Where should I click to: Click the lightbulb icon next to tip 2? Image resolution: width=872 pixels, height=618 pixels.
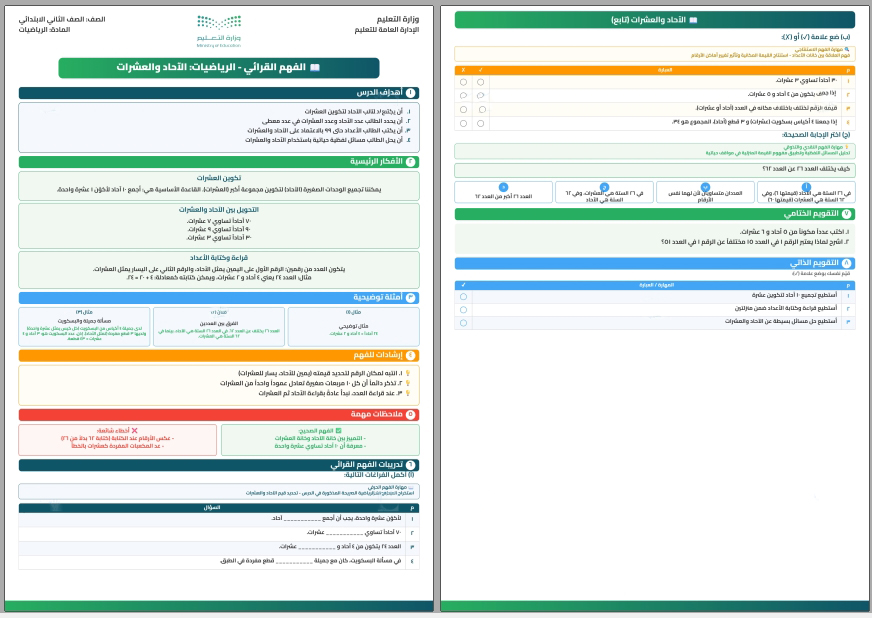[408, 383]
